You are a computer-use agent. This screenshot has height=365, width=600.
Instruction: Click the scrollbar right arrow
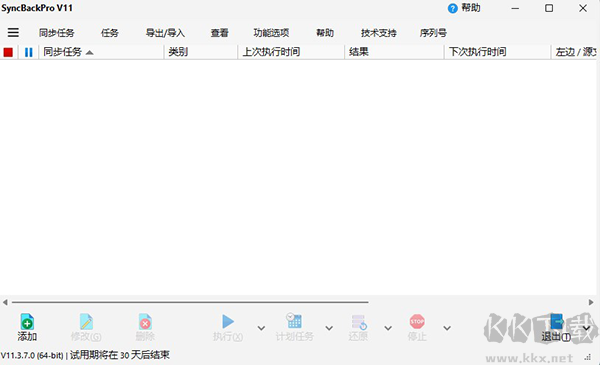pyautogui.click(x=591, y=302)
